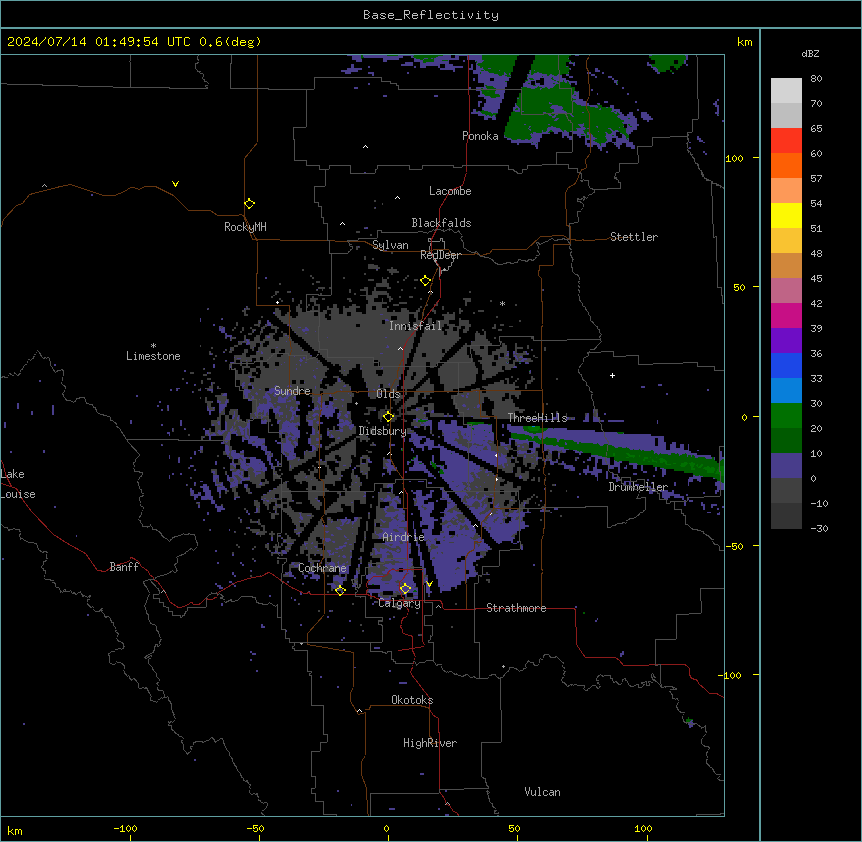Select the slate-purple 0-10 dBZ swatch
The width and height of the screenshot is (862, 842).
786,466
